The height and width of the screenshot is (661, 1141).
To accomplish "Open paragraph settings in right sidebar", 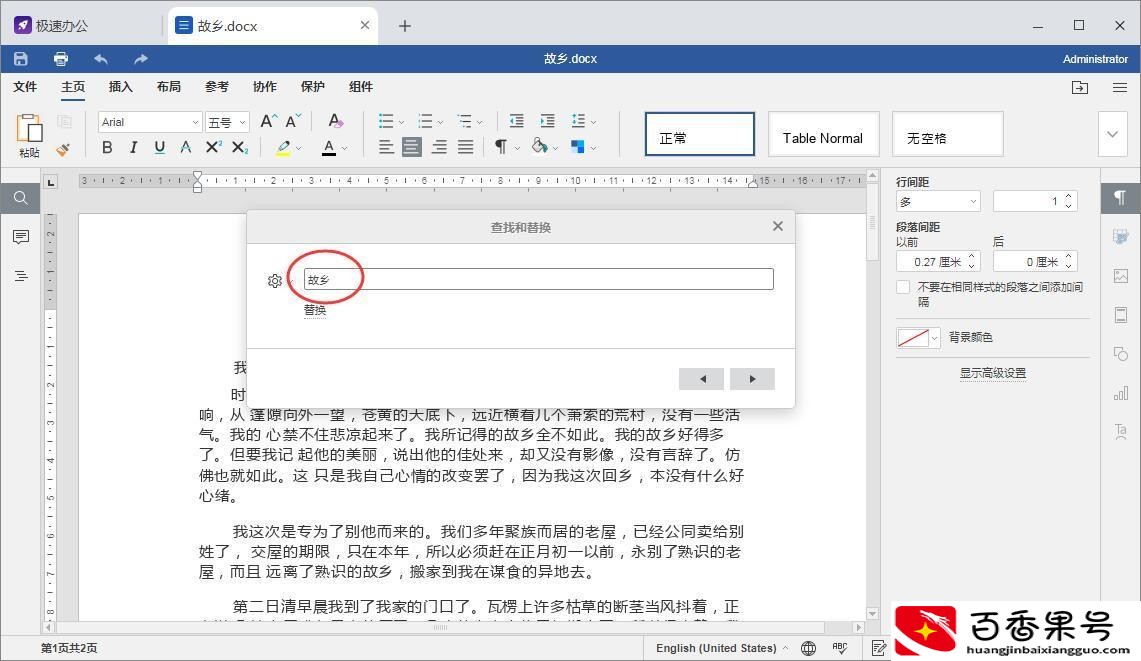I will [x=1121, y=197].
